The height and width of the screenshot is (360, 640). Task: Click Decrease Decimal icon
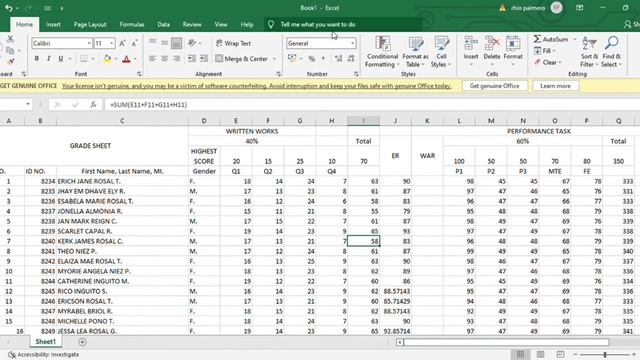pyautogui.click(x=351, y=59)
